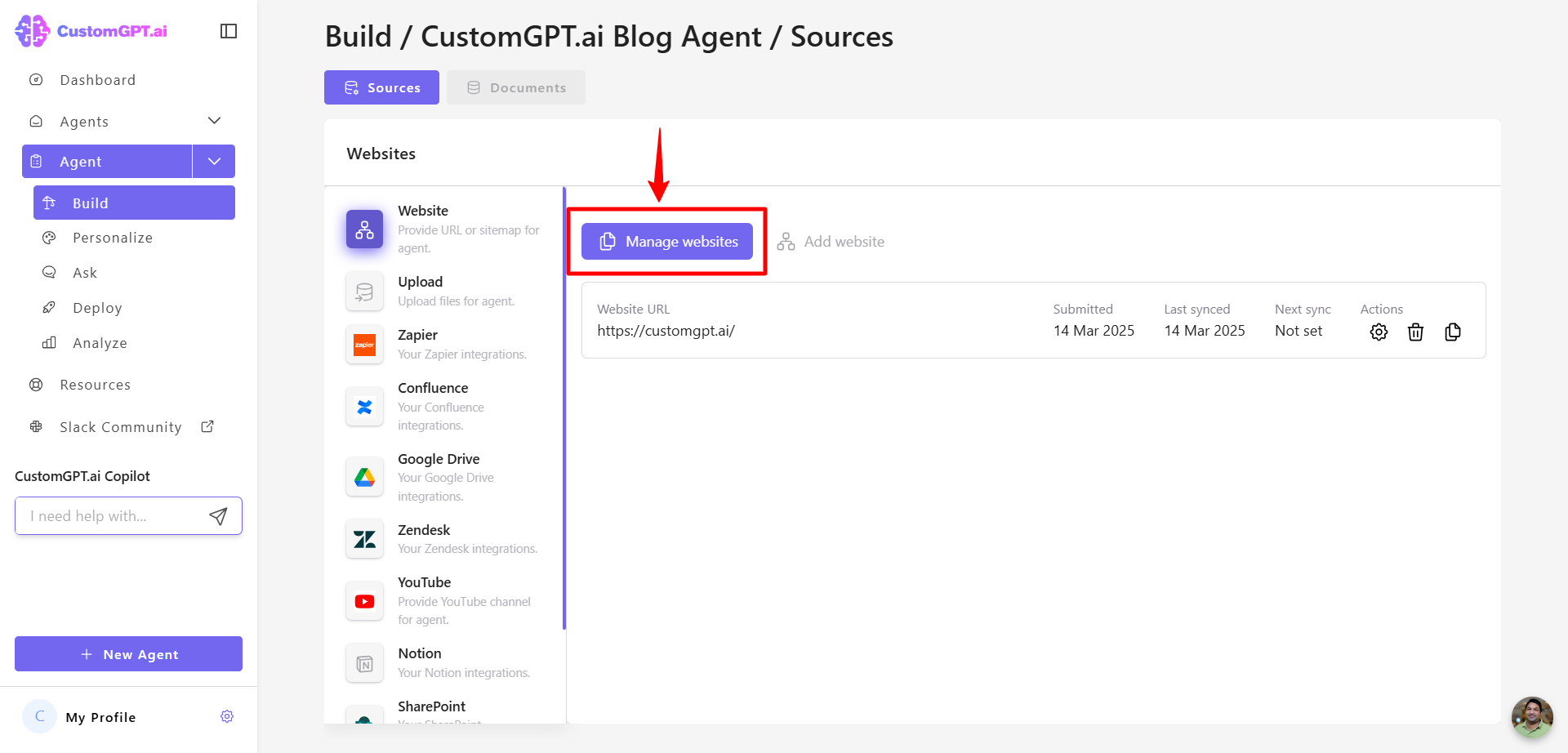Screen dimensions: 1568x753
Task: Open Personalize in the sidebar
Action: pos(113,238)
